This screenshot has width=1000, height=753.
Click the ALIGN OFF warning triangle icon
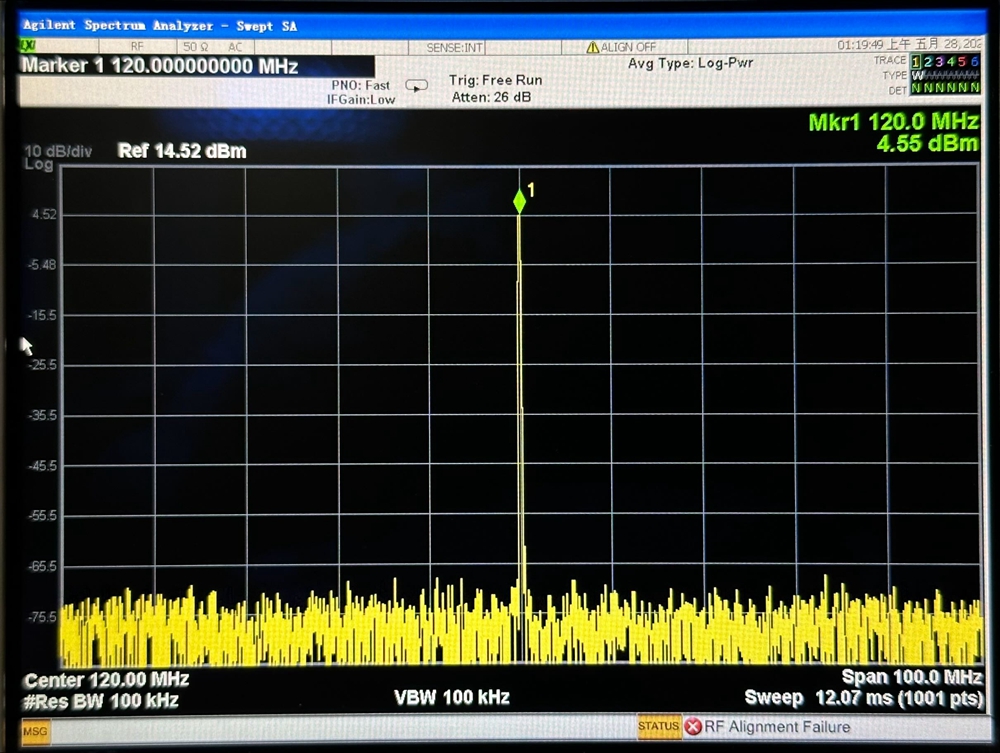coord(592,47)
